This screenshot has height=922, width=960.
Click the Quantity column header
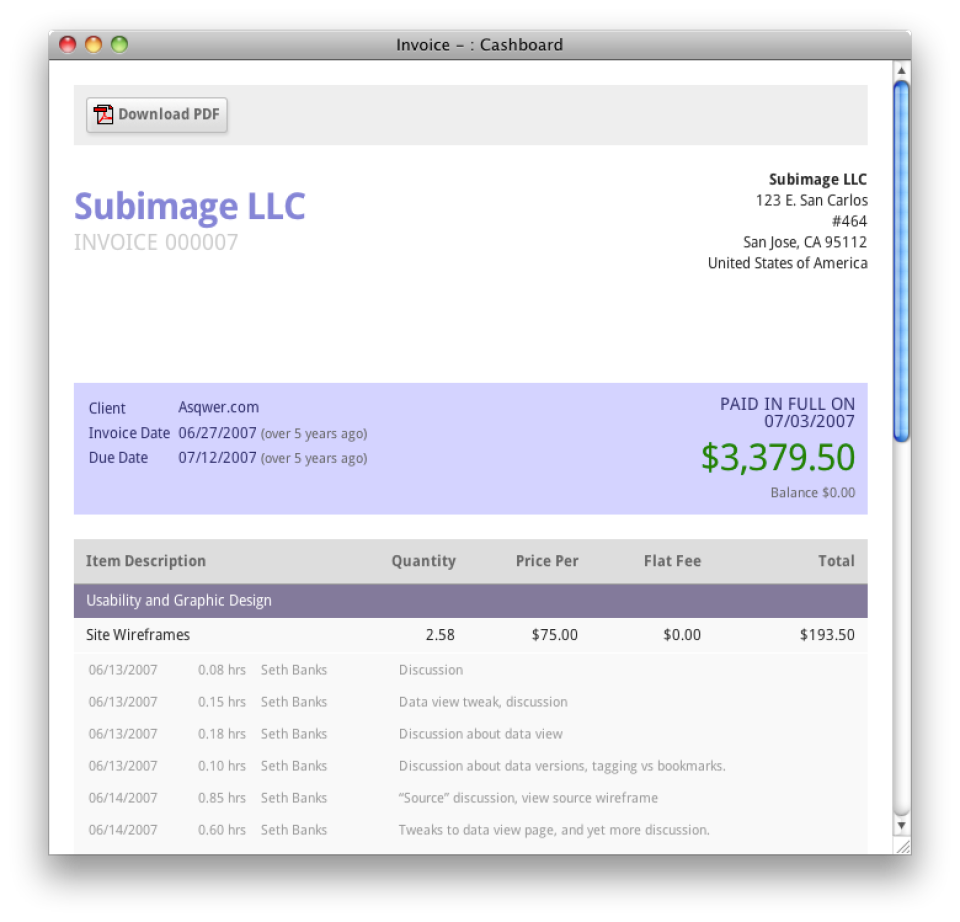click(423, 561)
